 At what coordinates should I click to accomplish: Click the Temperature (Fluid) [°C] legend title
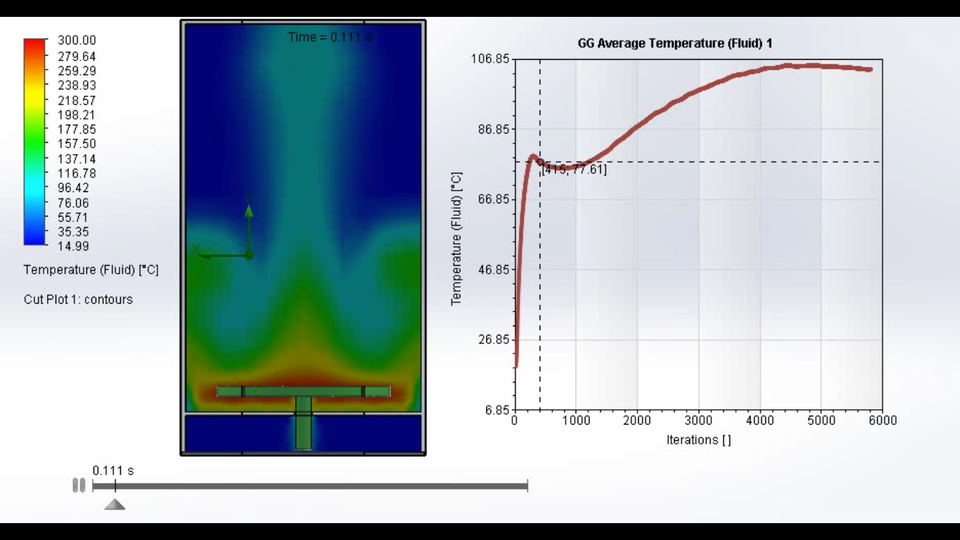(91, 270)
